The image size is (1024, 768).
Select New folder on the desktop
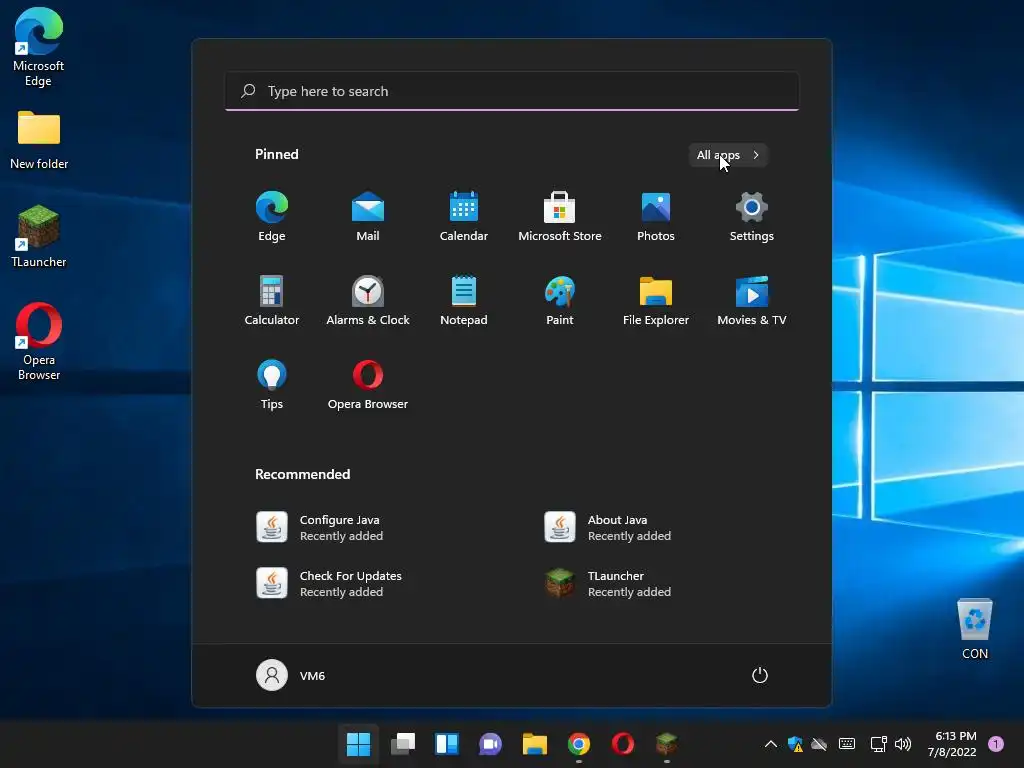[39, 140]
